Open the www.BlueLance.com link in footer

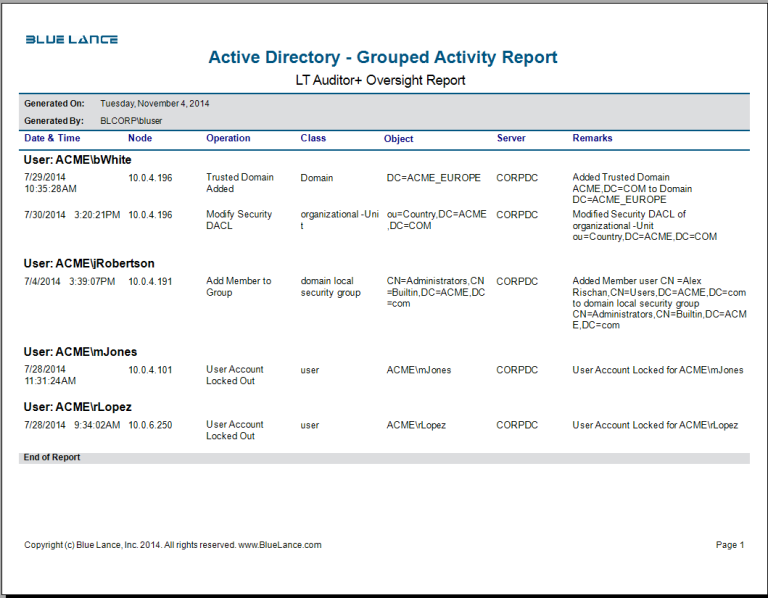pos(279,545)
